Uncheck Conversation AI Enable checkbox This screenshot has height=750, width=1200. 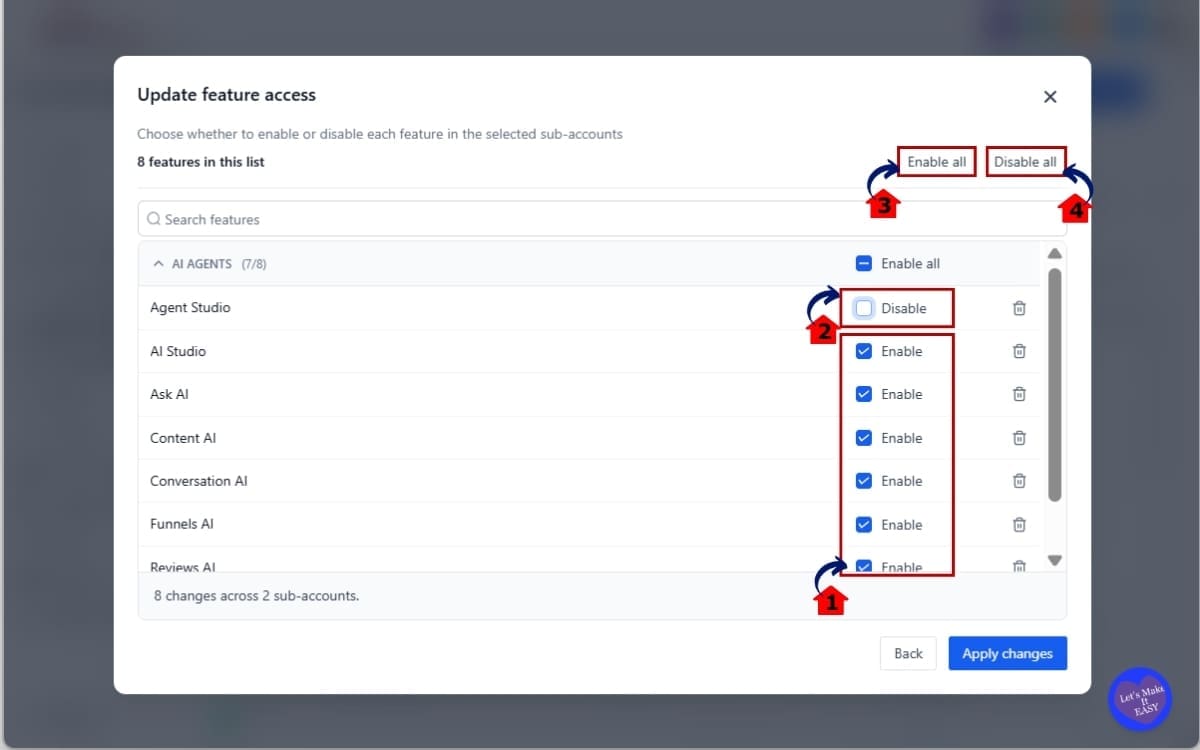(864, 481)
